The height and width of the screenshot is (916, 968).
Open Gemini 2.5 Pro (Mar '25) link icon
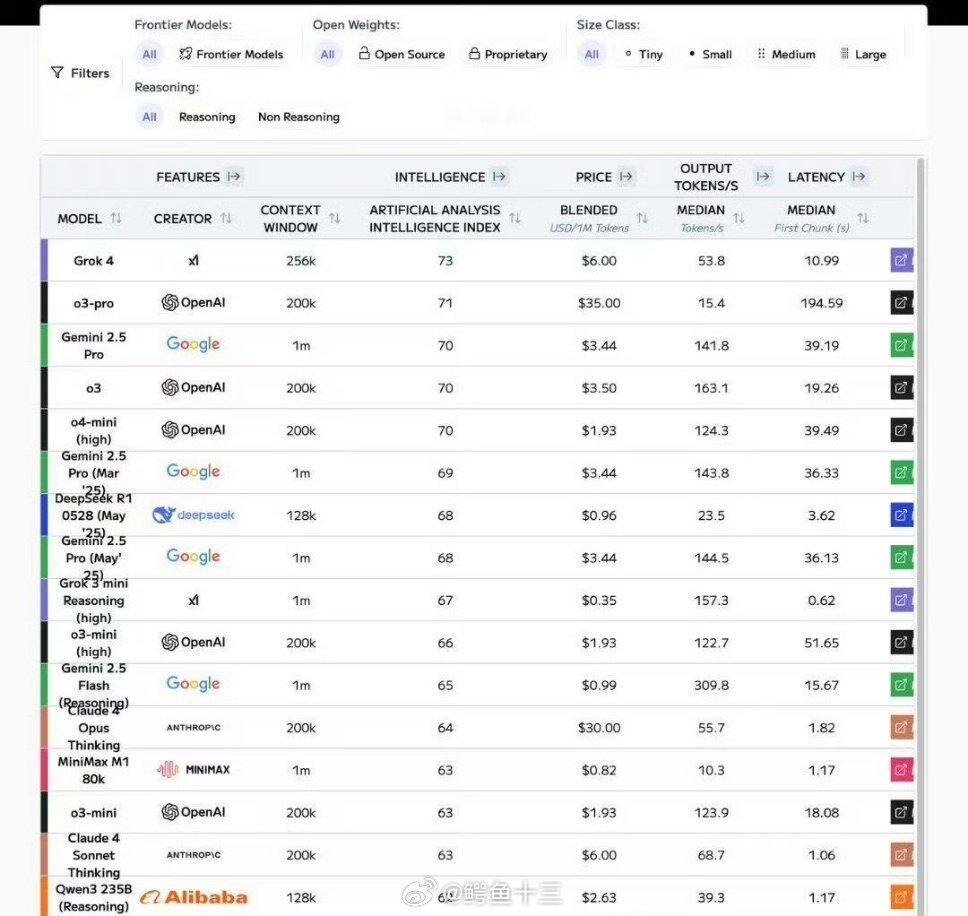pos(901,473)
